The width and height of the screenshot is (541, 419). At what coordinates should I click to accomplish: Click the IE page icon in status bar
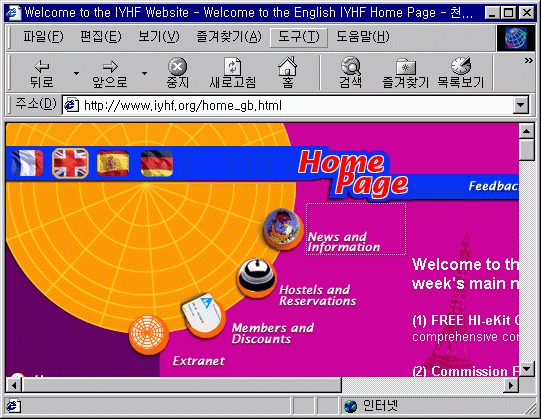(x=13, y=406)
